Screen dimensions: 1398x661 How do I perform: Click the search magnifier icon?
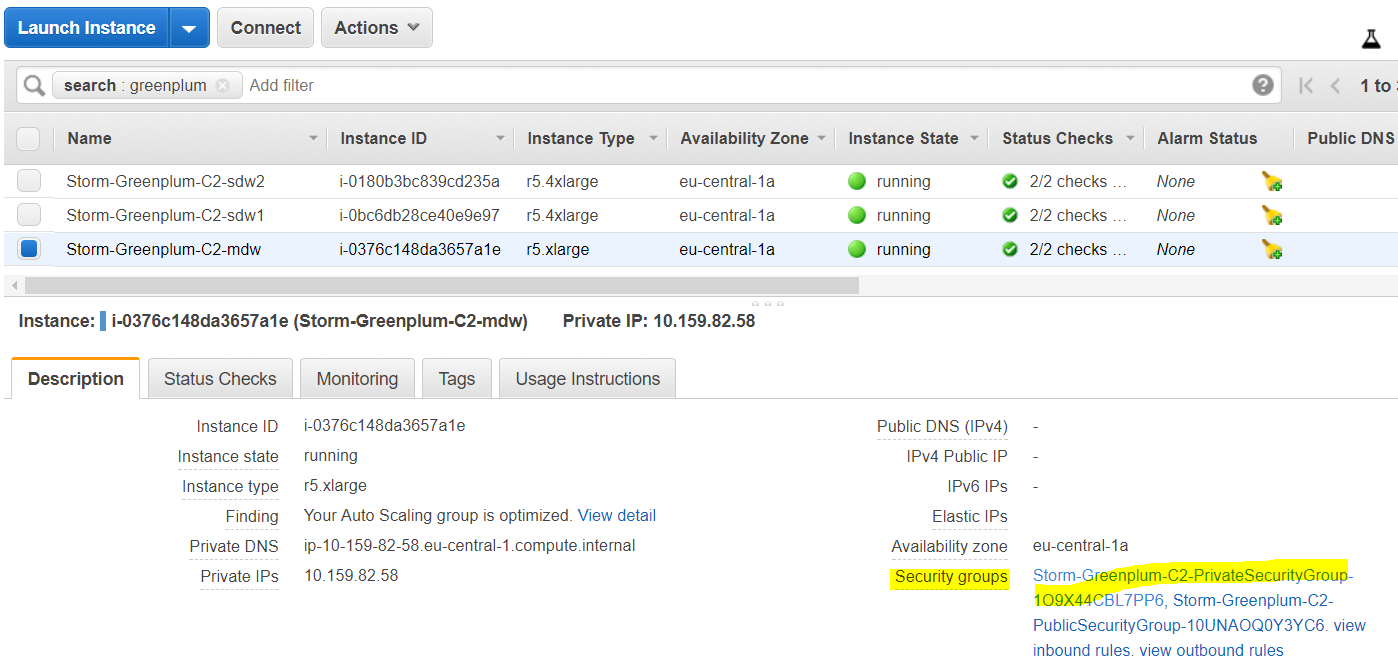(x=34, y=85)
